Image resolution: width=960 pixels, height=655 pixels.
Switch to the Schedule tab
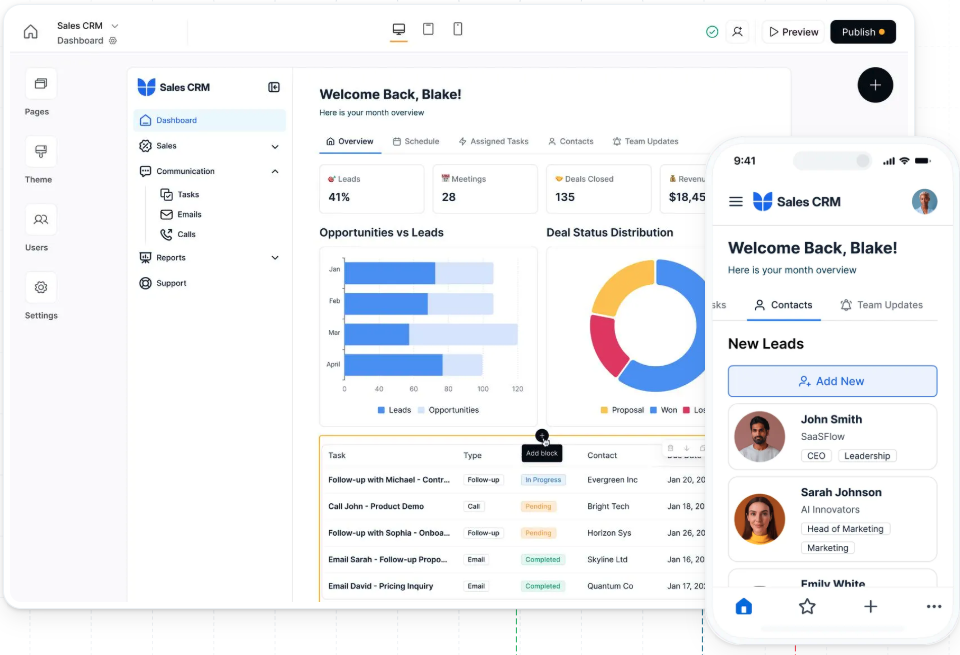point(416,141)
